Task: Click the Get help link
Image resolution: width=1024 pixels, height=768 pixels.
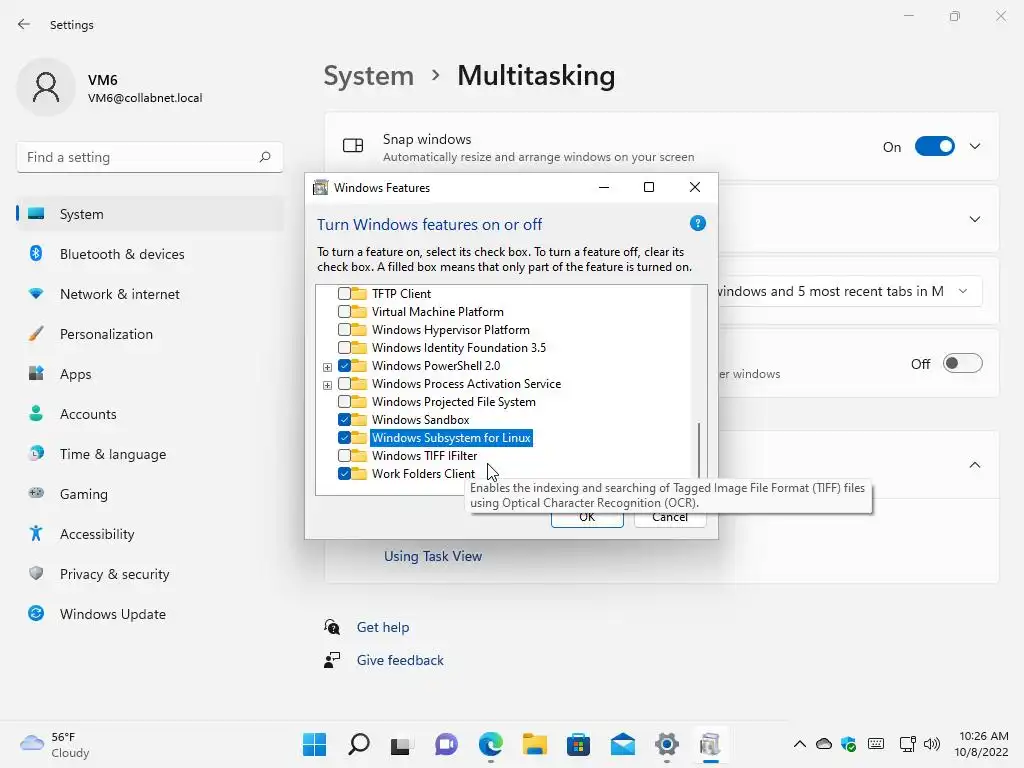Action: pos(383,627)
